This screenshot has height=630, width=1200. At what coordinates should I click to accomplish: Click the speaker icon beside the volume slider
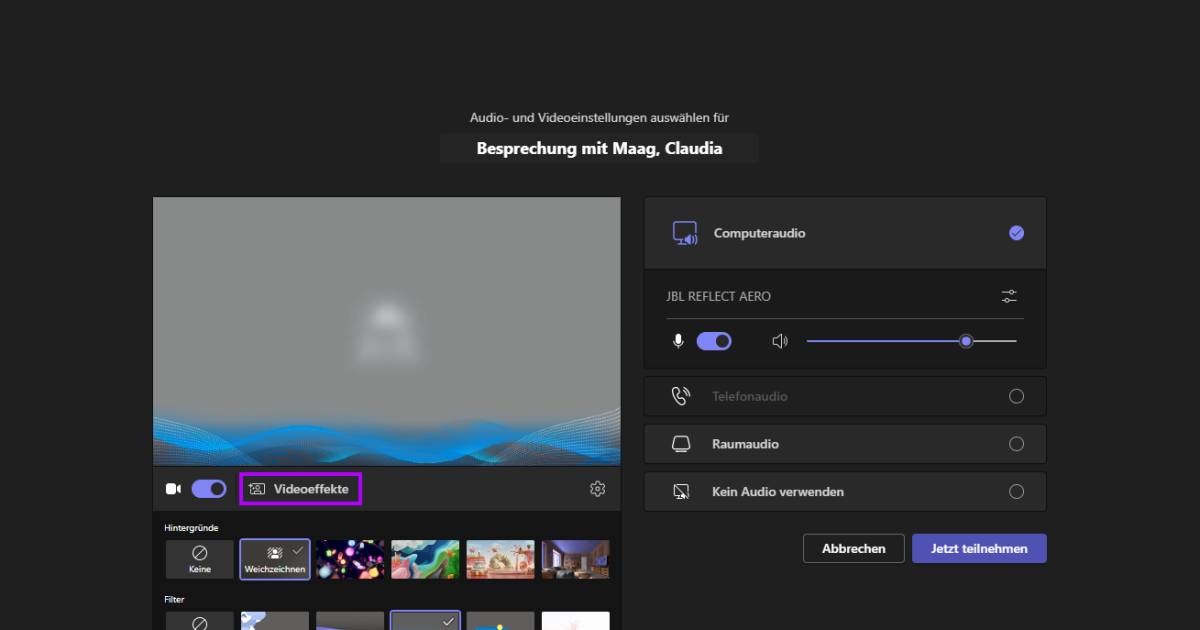click(779, 340)
